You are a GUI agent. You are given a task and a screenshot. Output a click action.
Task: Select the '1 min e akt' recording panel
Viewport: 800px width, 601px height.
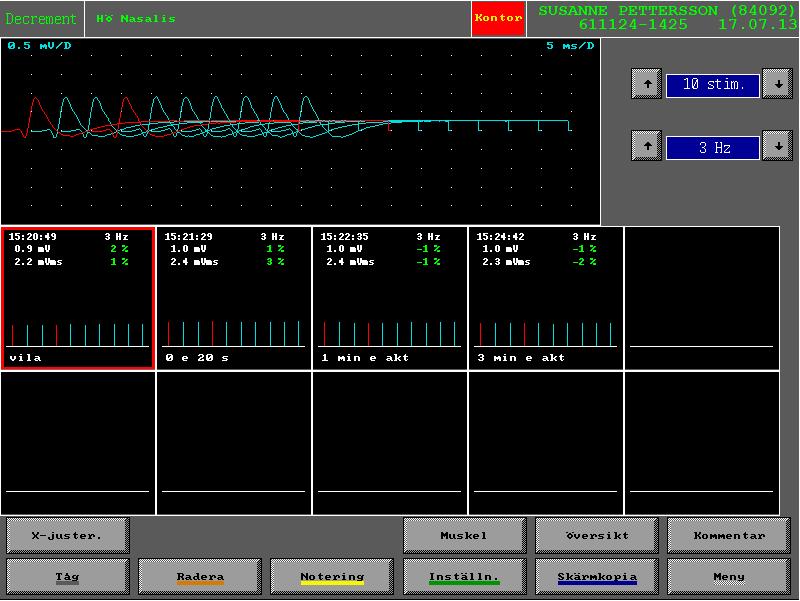[x=390, y=298]
